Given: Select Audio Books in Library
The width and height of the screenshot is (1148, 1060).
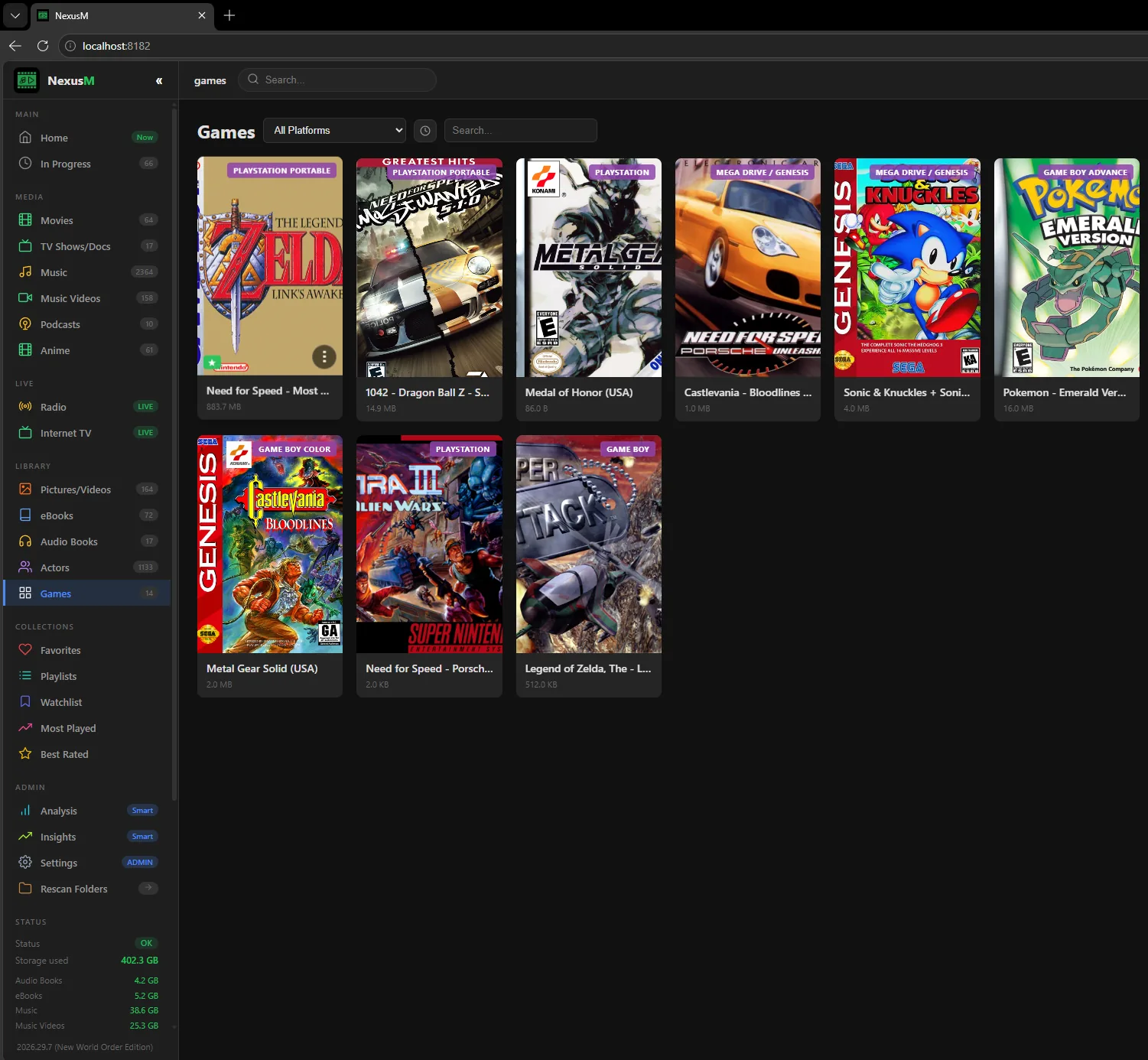Looking at the screenshot, I should coord(87,541).
